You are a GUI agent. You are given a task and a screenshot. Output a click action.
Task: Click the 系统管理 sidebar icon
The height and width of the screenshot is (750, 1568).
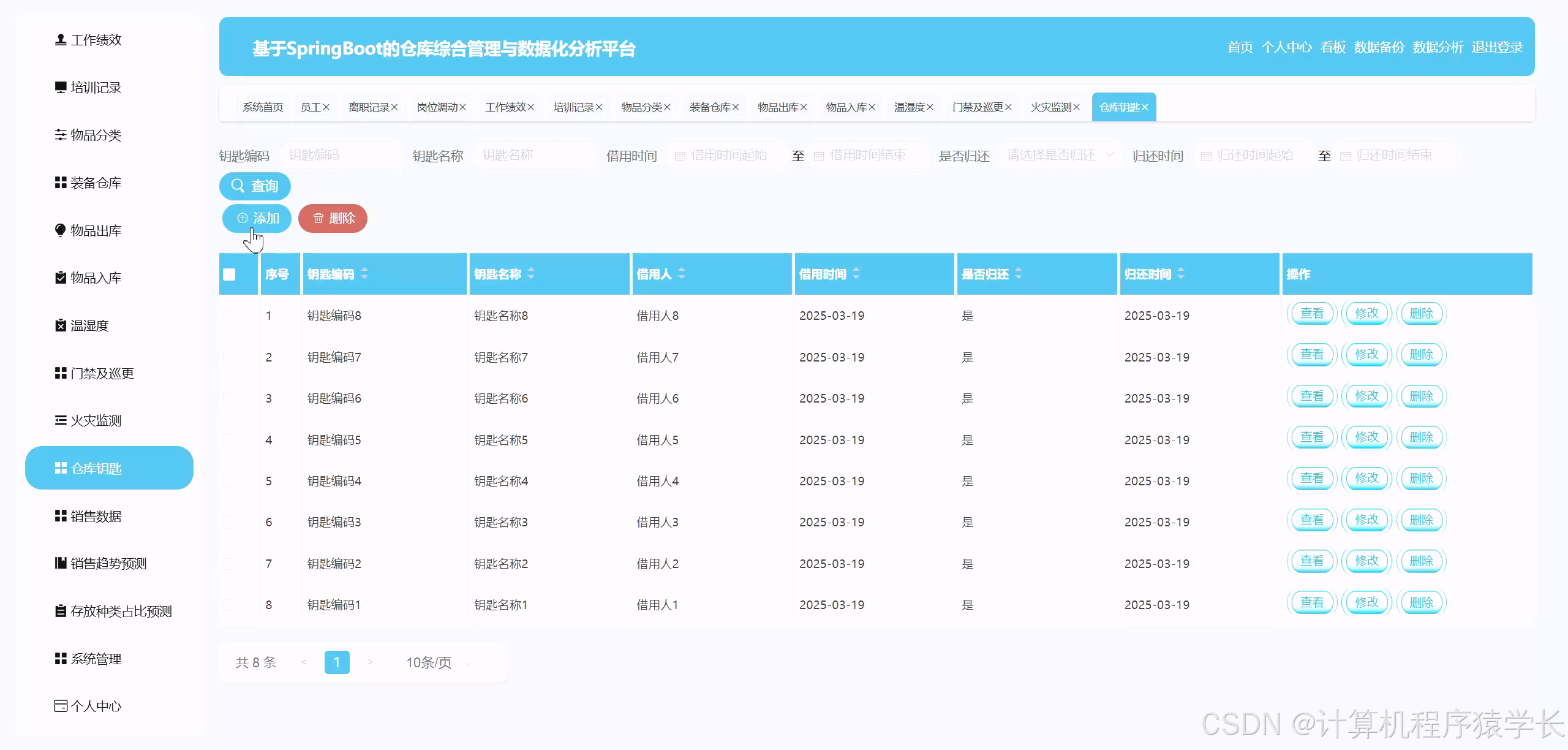(60, 659)
